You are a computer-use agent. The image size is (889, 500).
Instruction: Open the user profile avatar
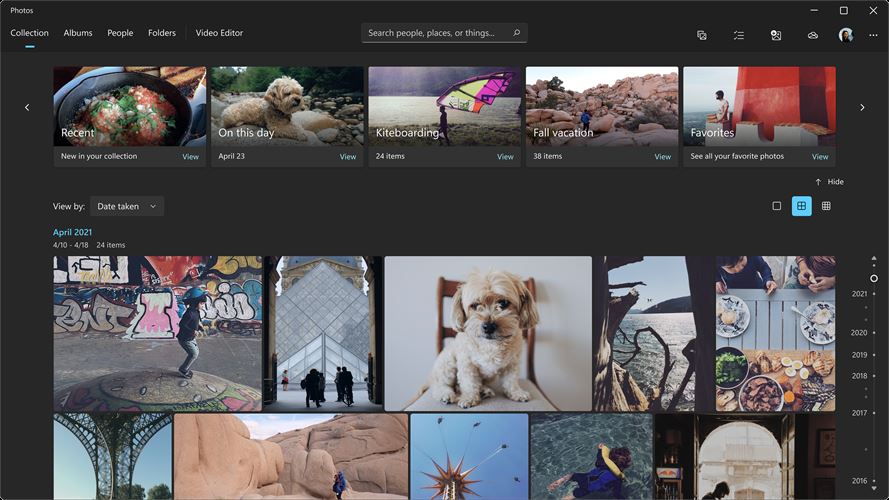click(845, 35)
